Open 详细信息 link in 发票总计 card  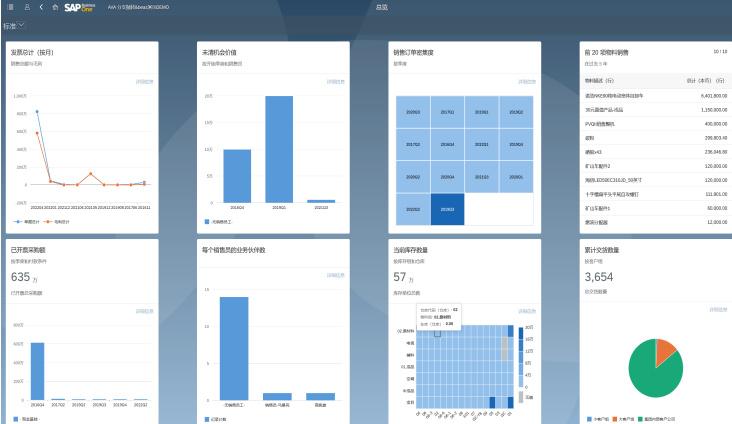point(145,82)
